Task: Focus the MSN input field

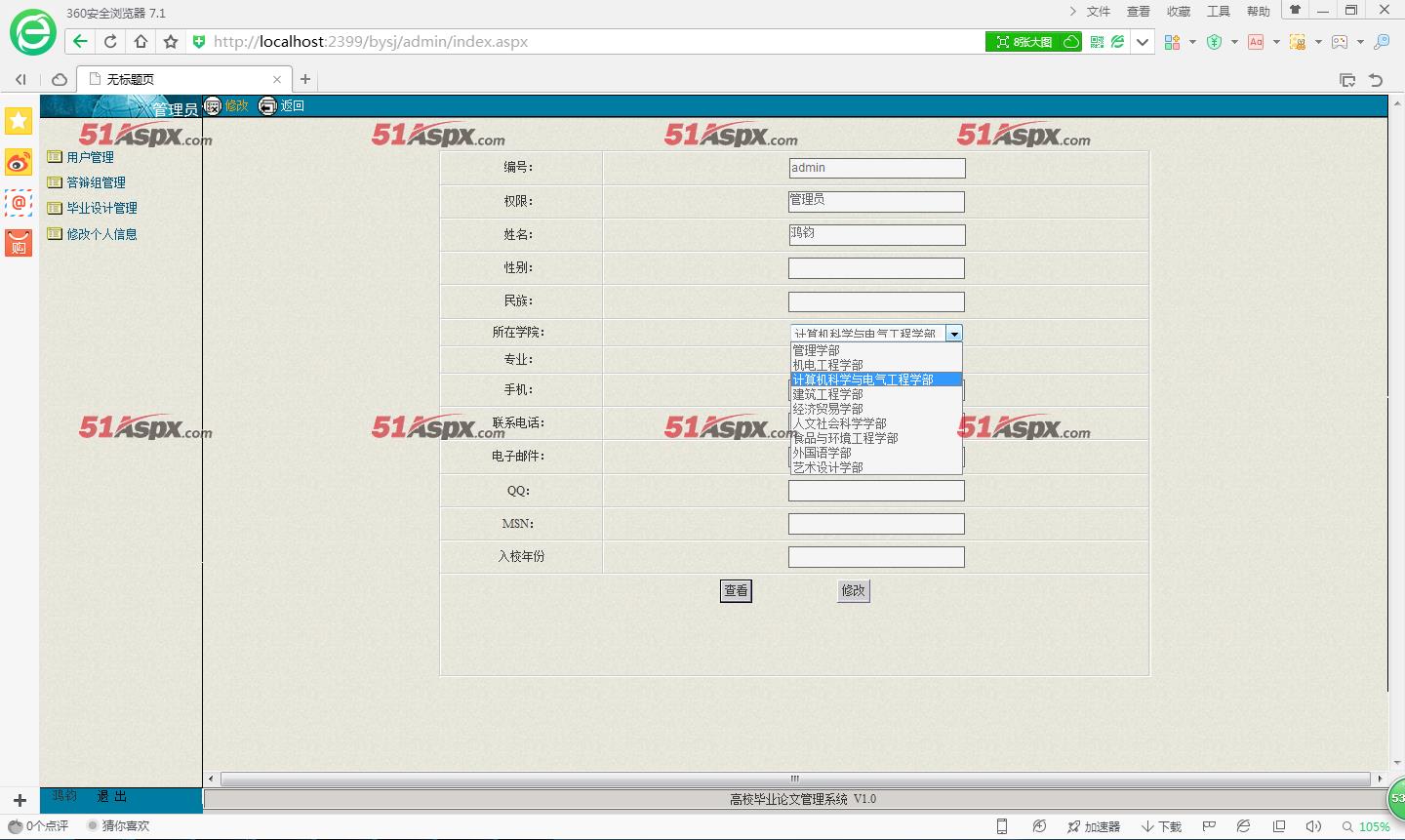Action: (876, 524)
